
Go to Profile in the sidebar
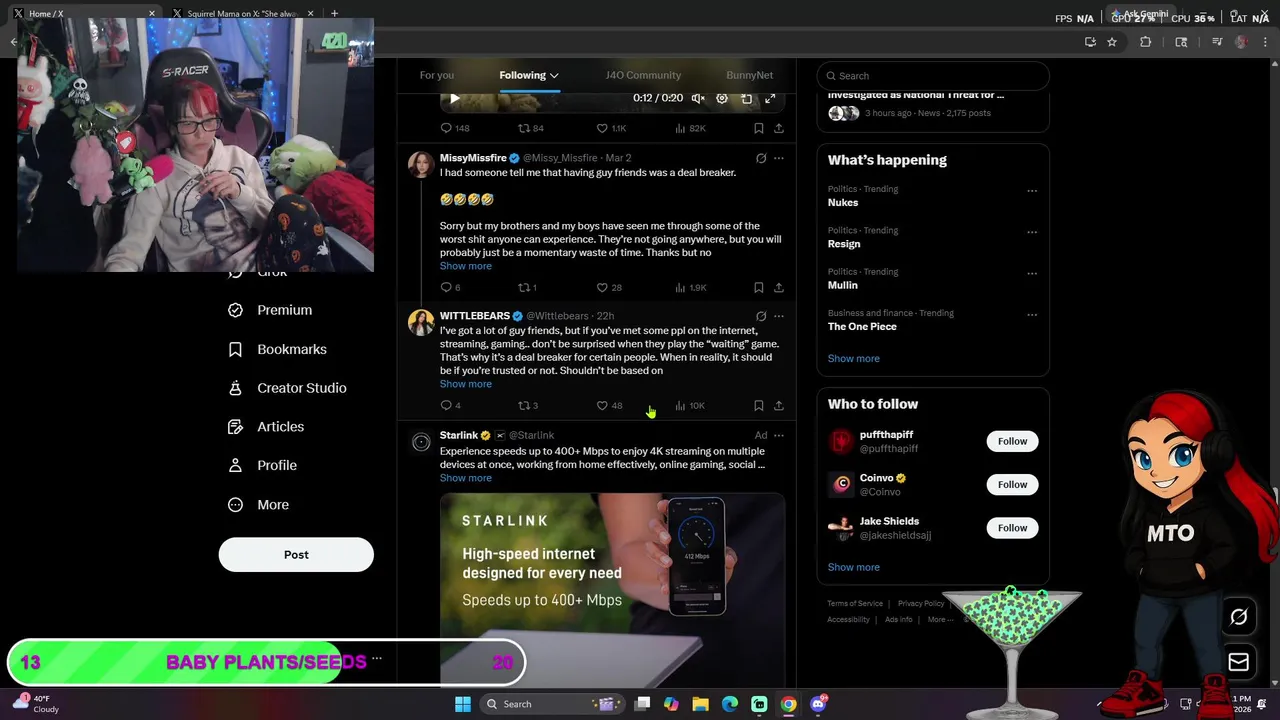[262, 465]
